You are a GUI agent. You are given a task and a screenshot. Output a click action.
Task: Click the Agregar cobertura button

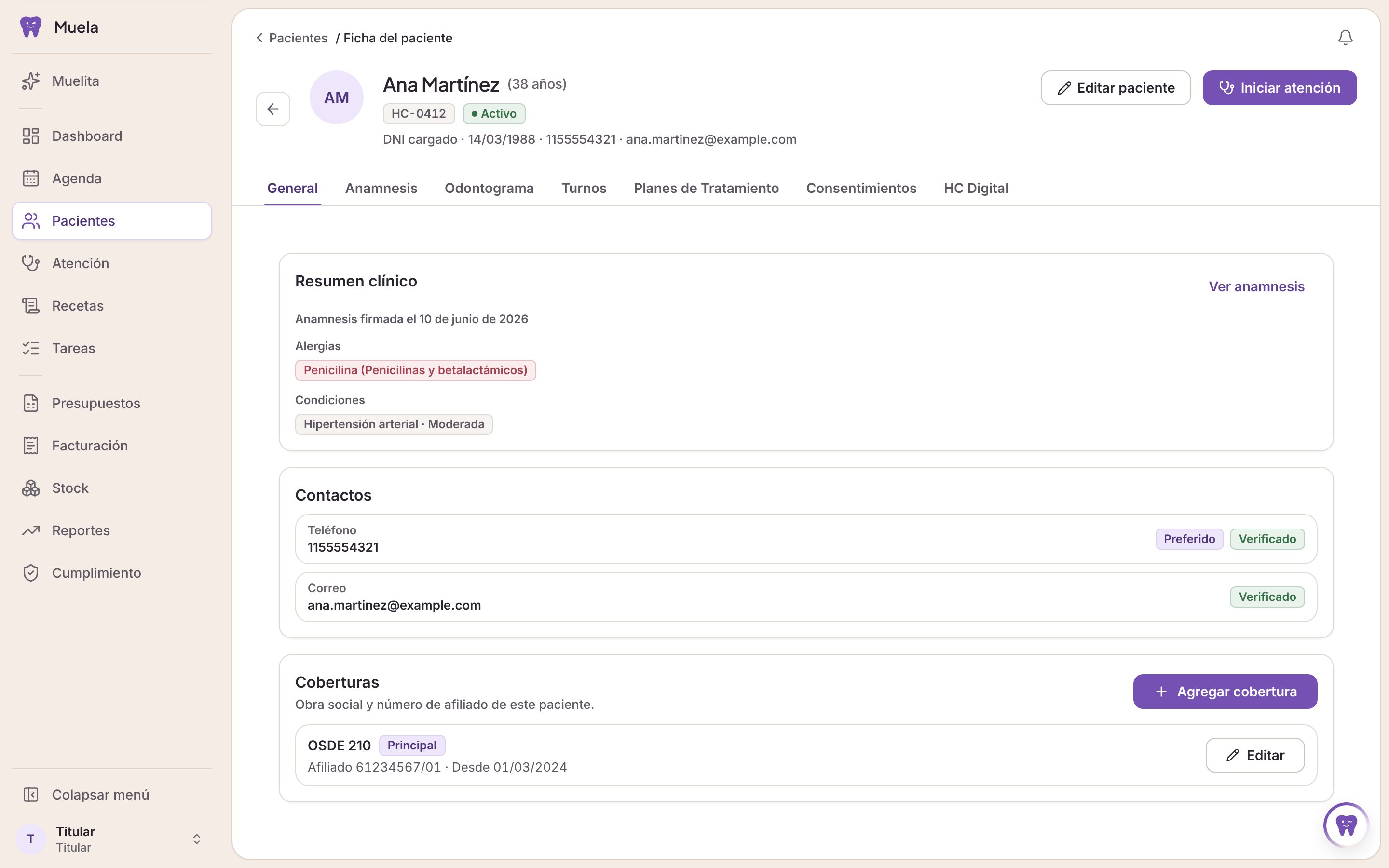click(1225, 692)
